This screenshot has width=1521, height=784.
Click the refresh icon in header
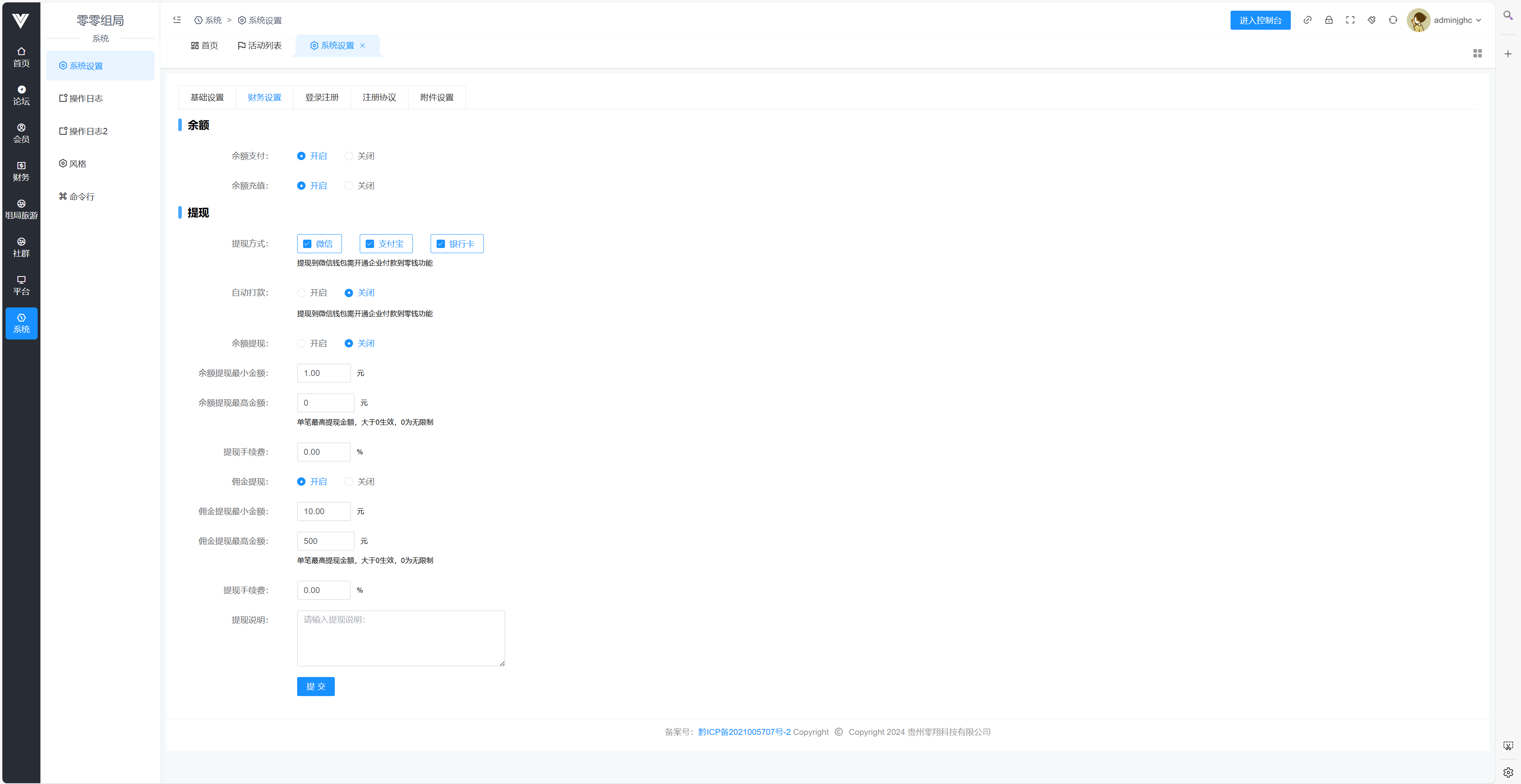pyautogui.click(x=1393, y=20)
